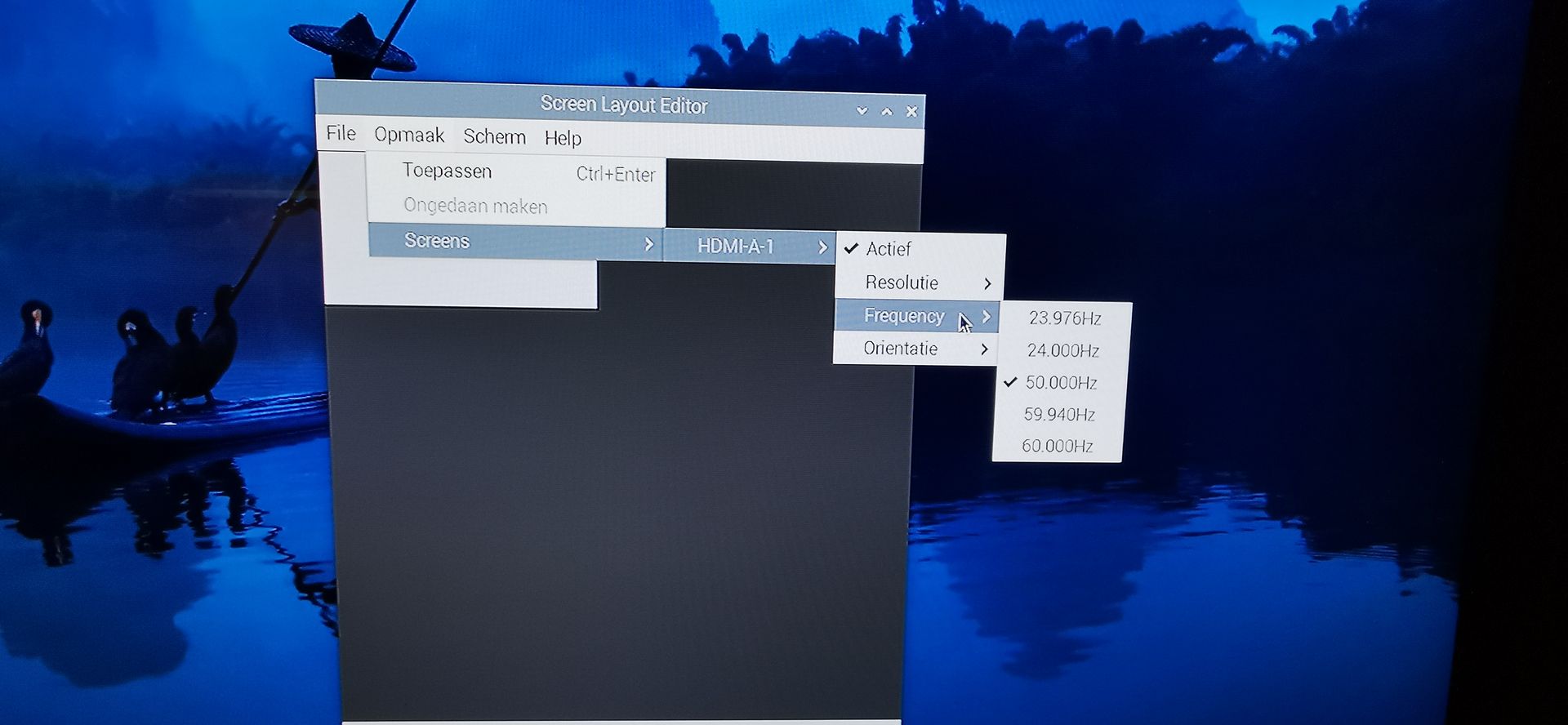Expand the Frequency submenu
The width and height of the screenshot is (1568, 725).
click(904, 316)
